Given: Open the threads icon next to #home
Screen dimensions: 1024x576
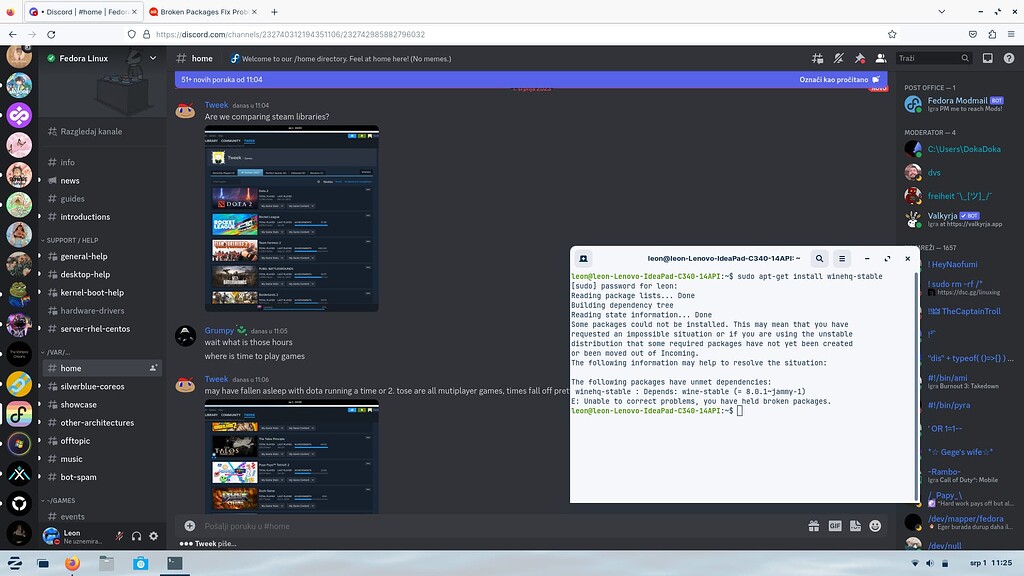Looking at the screenshot, I should coord(818,58).
